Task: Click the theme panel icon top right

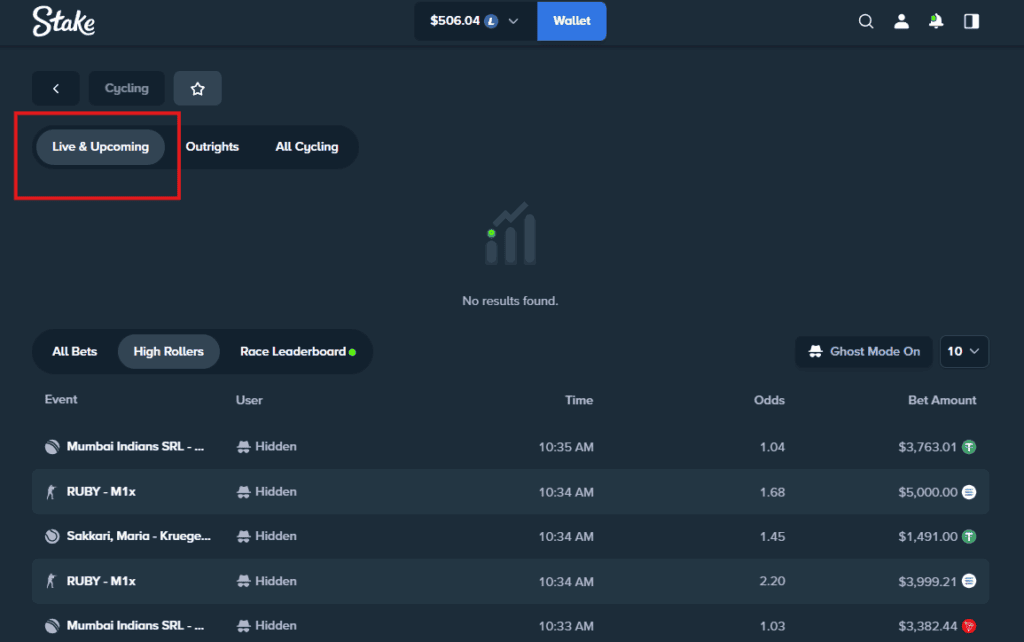Action: (971, 20)
